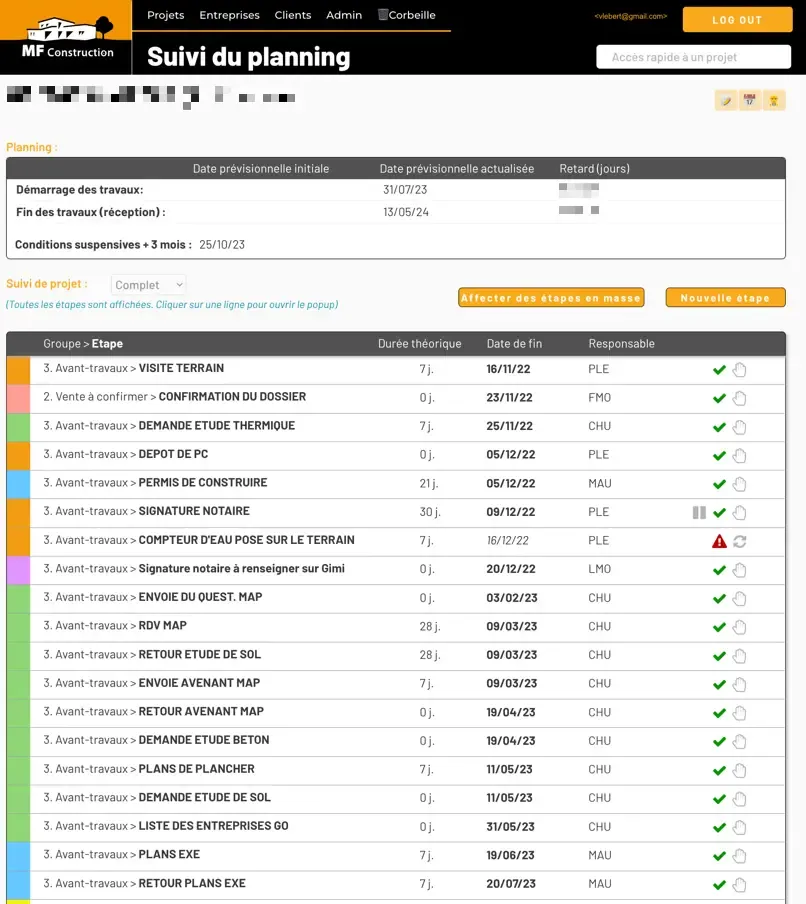Open the LISTE DES ENTREPRISES GO row
Screen dimensions: 806x904
pos(396,827)
